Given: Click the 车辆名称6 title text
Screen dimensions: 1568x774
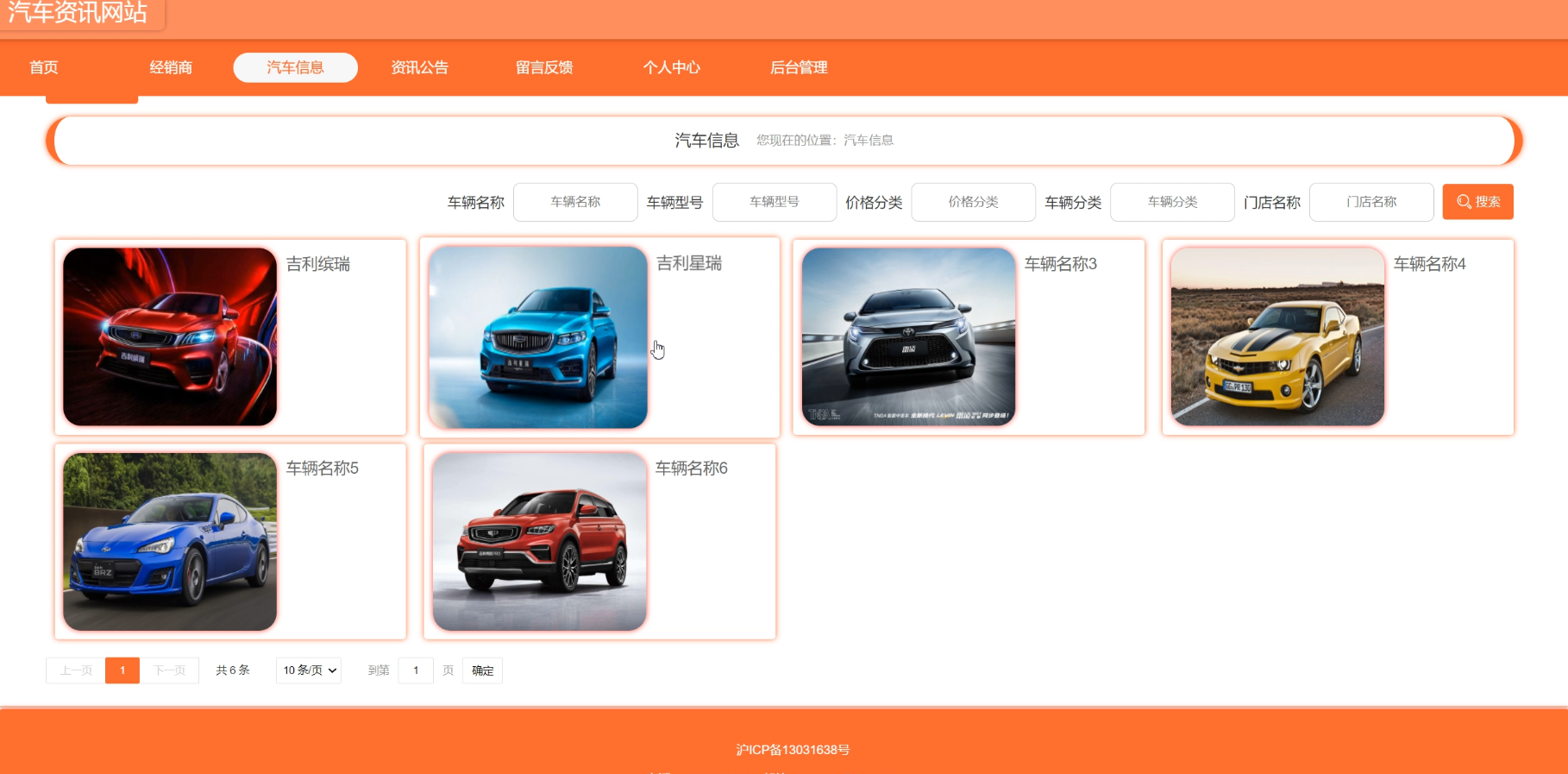Looking at the screenshot, I should point(692,469).
